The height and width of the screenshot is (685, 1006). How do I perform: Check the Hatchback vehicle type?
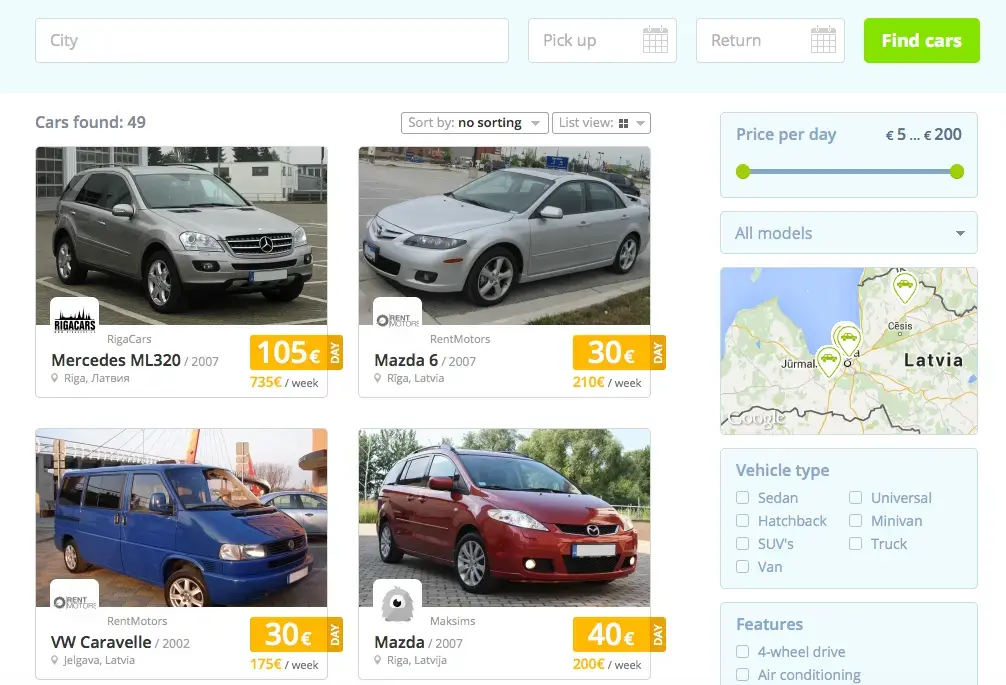click(x=742, y=521)
